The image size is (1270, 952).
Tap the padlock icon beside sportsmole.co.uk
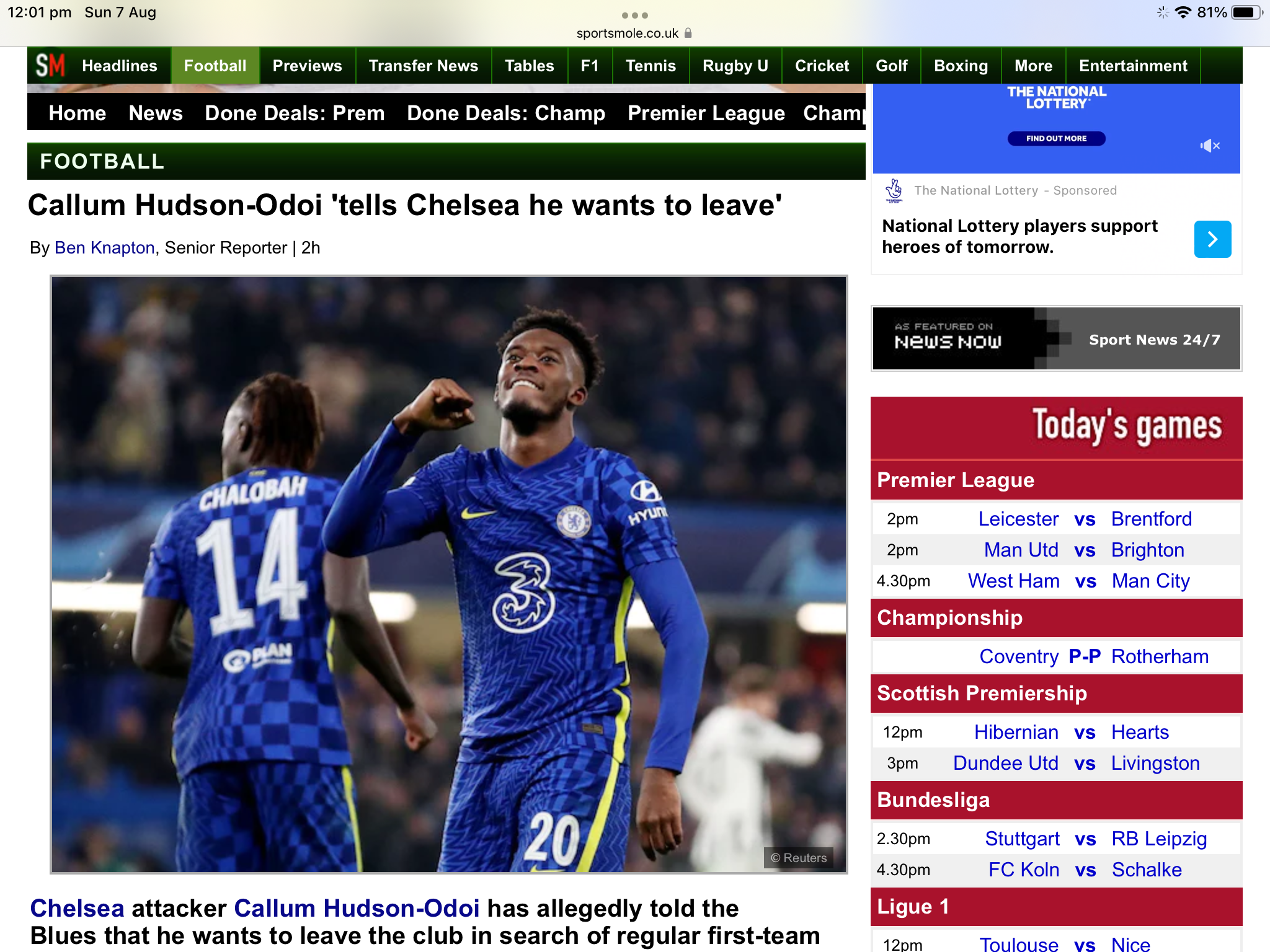coord(688,33)
